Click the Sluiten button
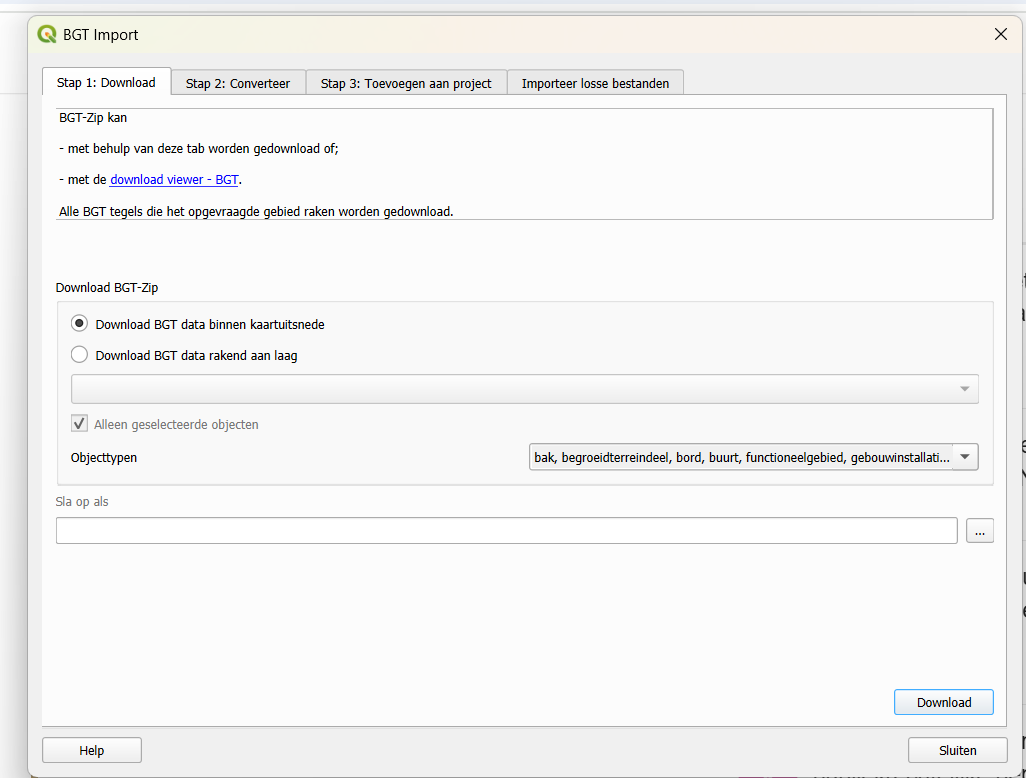Viewport: 1026px width, 778px height. [x=957, y=750]
